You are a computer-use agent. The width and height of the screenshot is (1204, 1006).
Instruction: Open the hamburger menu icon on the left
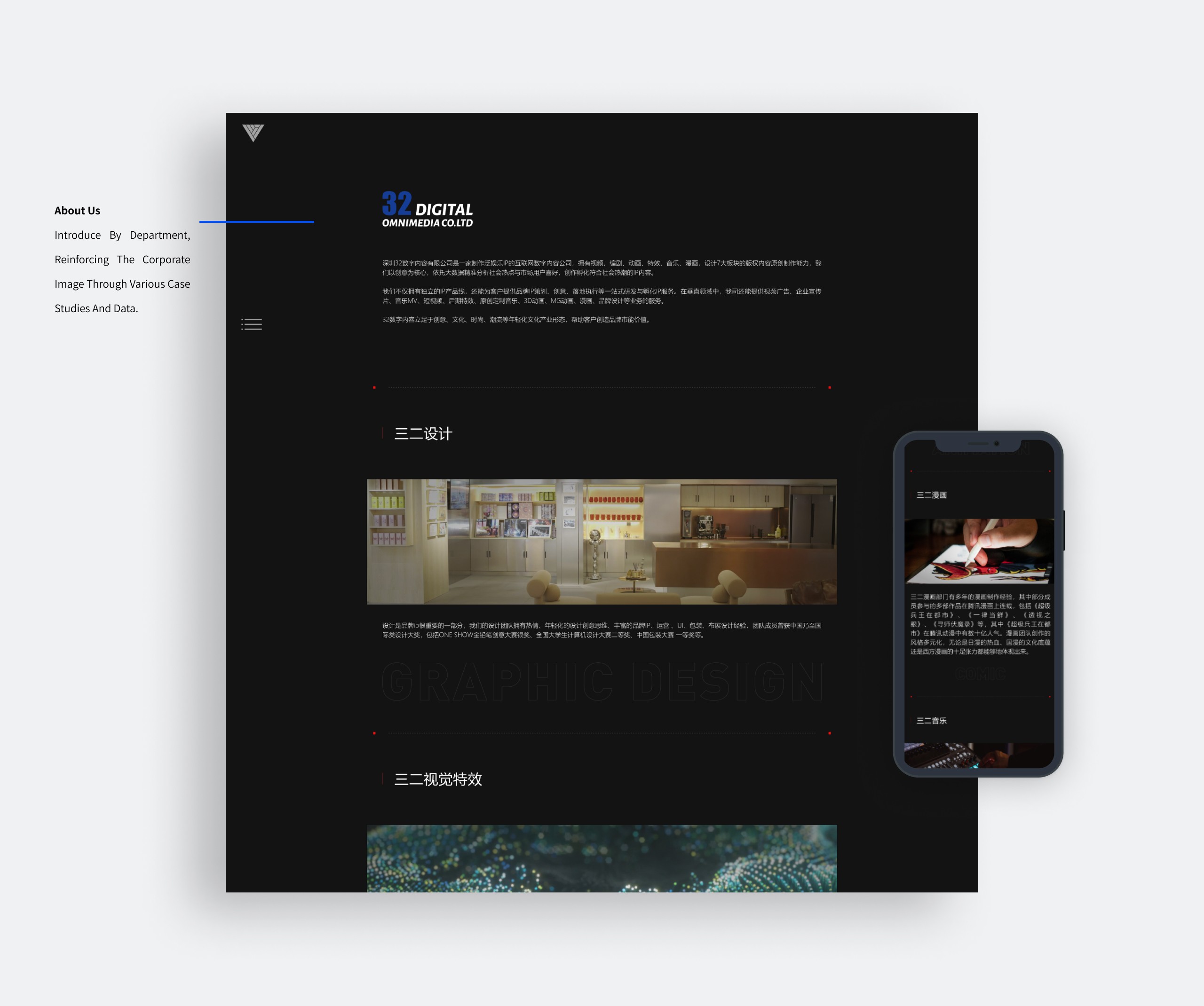point(252,324)
